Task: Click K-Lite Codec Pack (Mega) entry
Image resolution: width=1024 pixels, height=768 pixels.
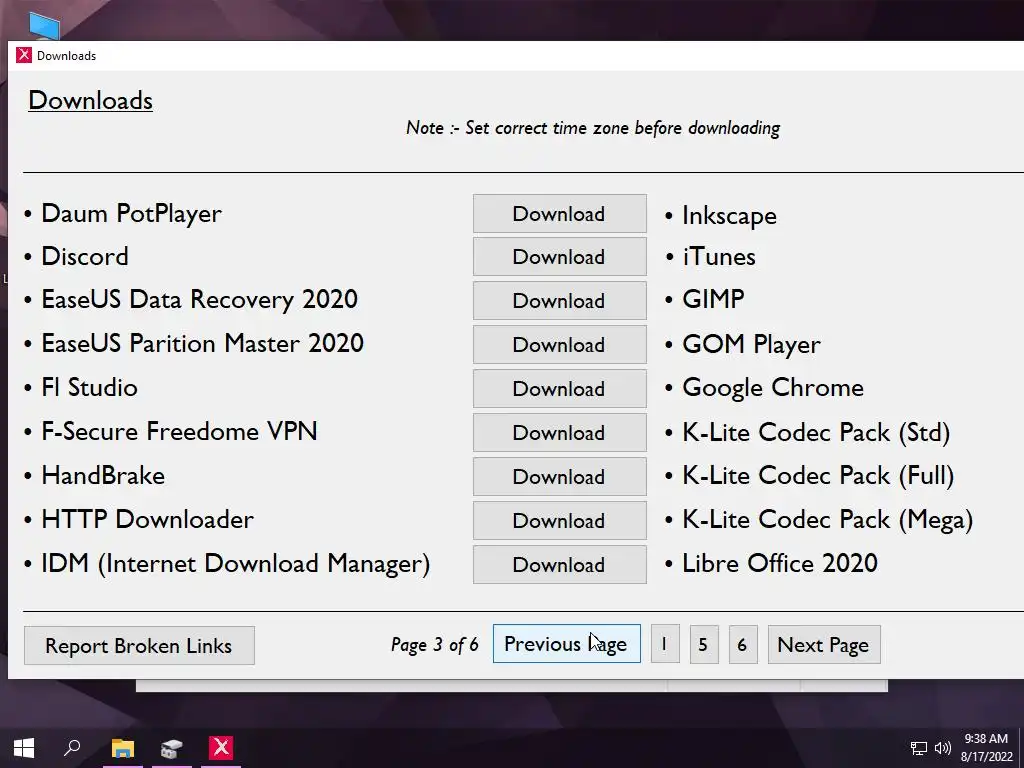Action: pyautogui.click(x=828, y=520)
